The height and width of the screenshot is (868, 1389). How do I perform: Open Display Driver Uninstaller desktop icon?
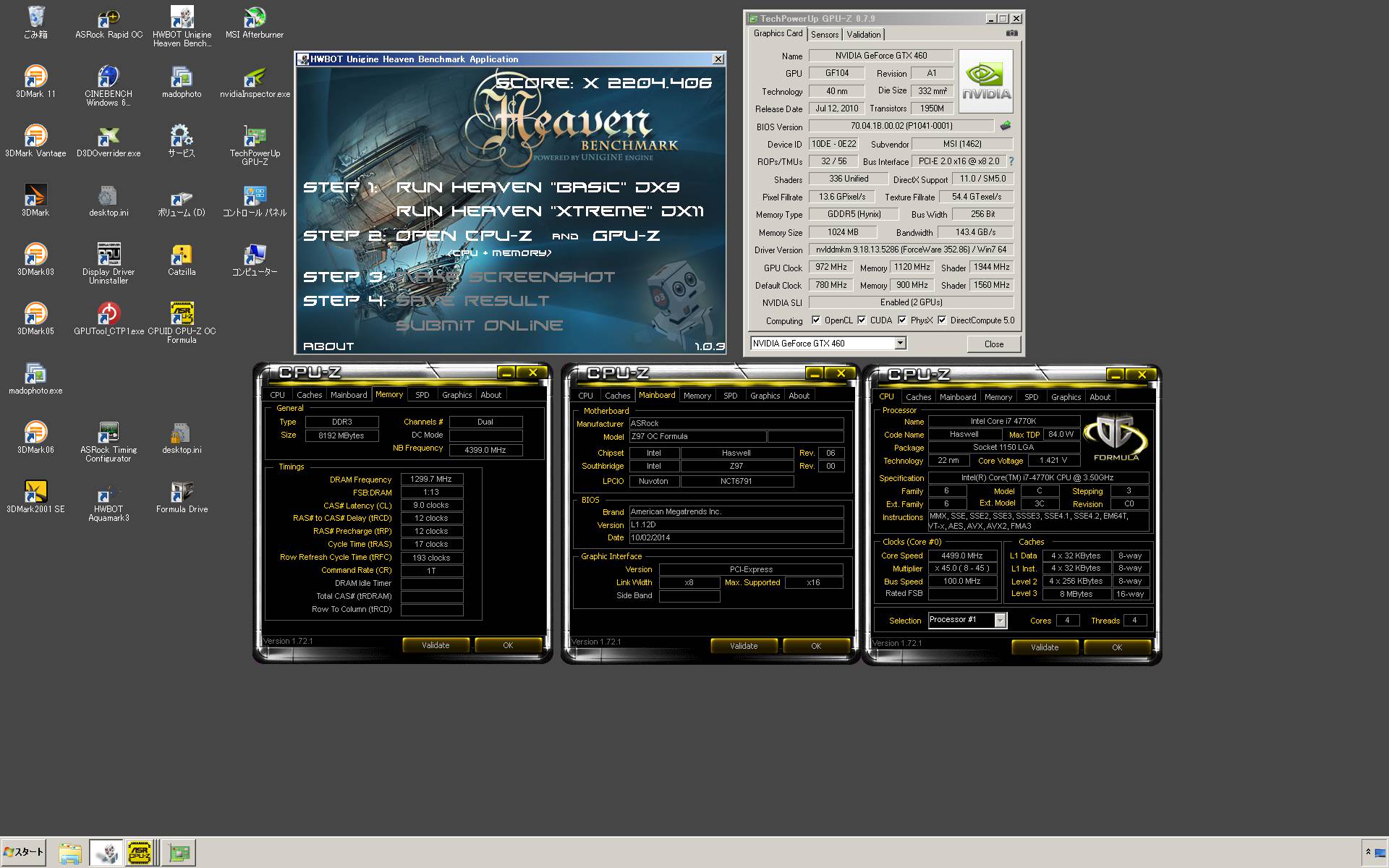tap(109, 264)
